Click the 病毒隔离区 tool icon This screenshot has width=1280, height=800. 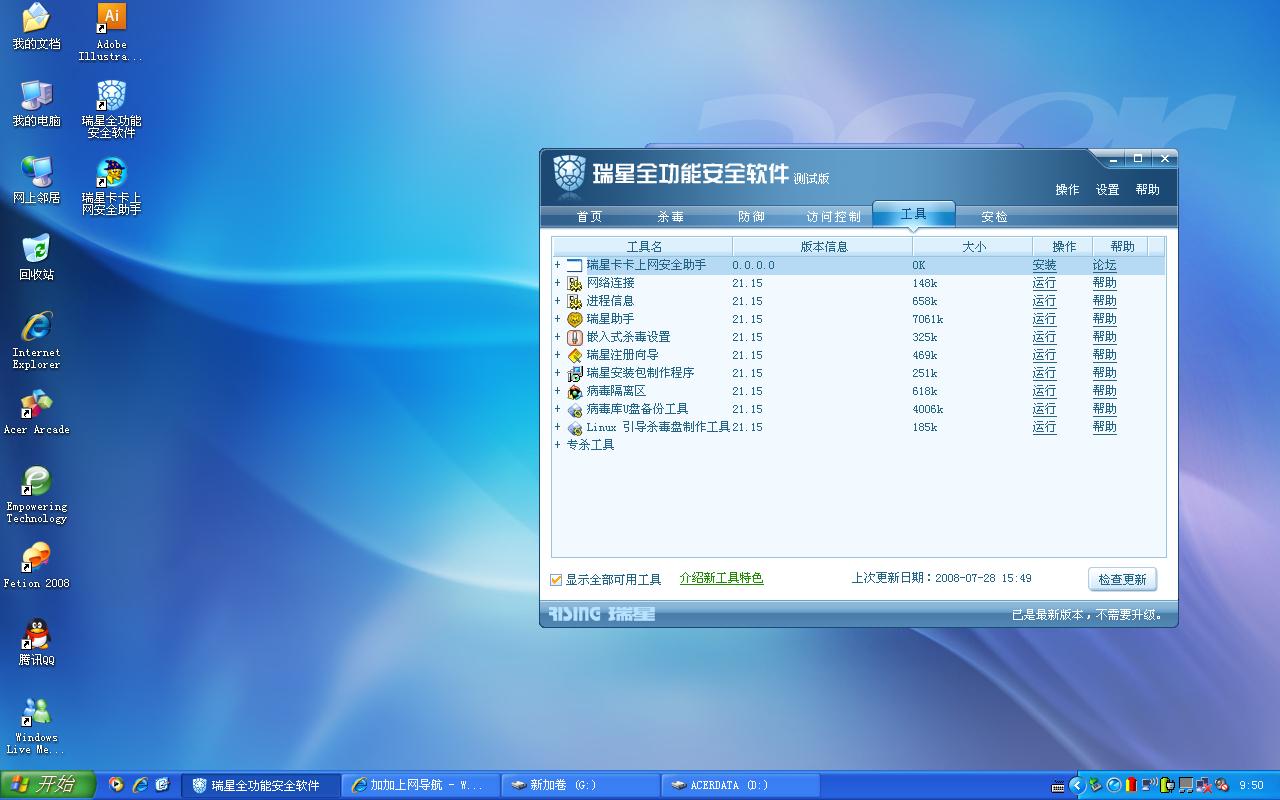pos(574,391)
